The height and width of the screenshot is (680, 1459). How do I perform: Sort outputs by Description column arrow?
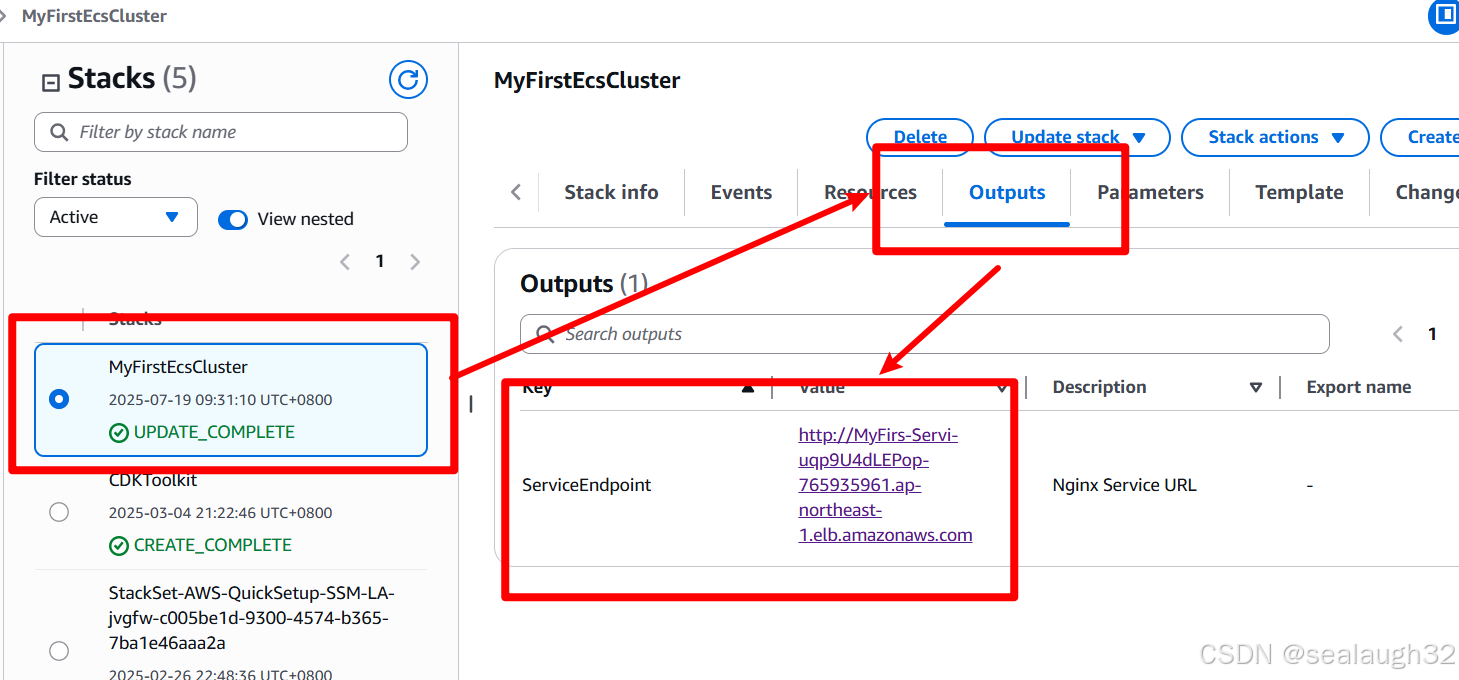point(1256,388)
